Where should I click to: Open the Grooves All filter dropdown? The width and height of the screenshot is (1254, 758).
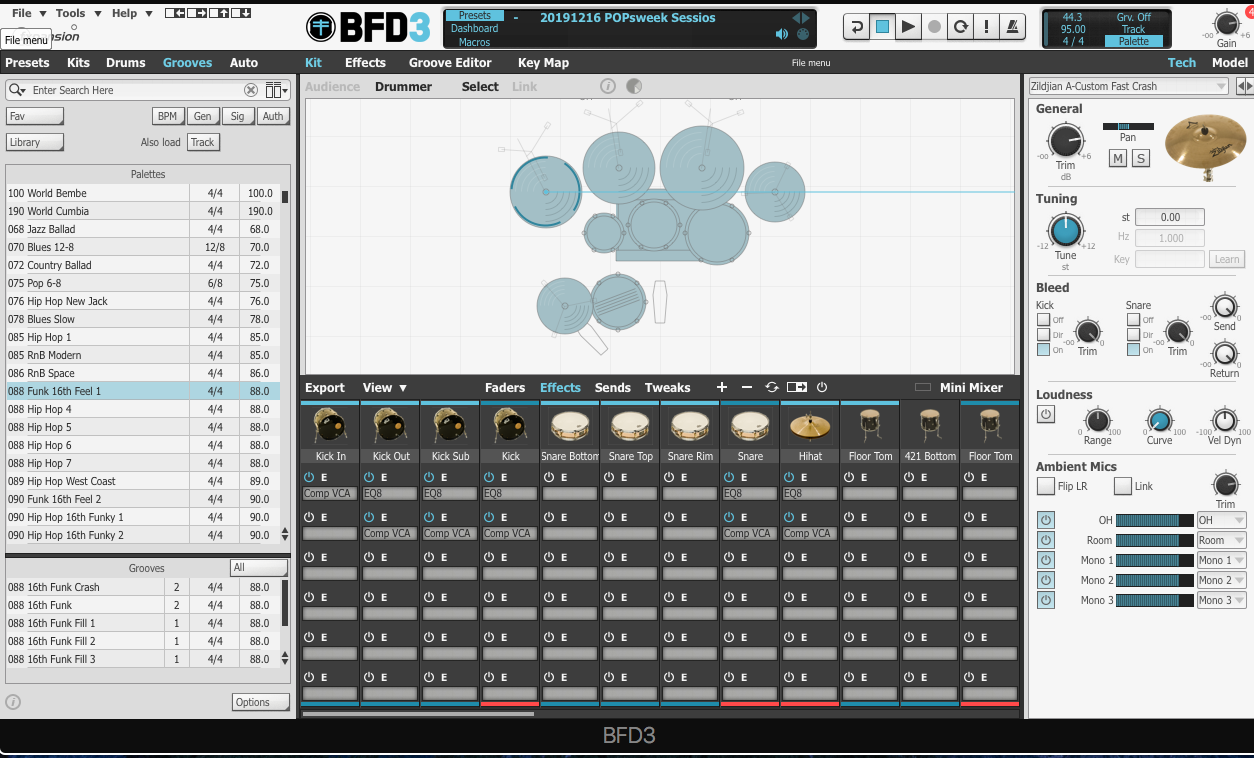coord(259,567)
